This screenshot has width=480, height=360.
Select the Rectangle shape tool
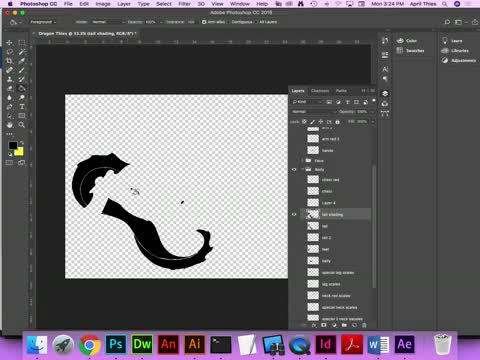coord(22,116)
